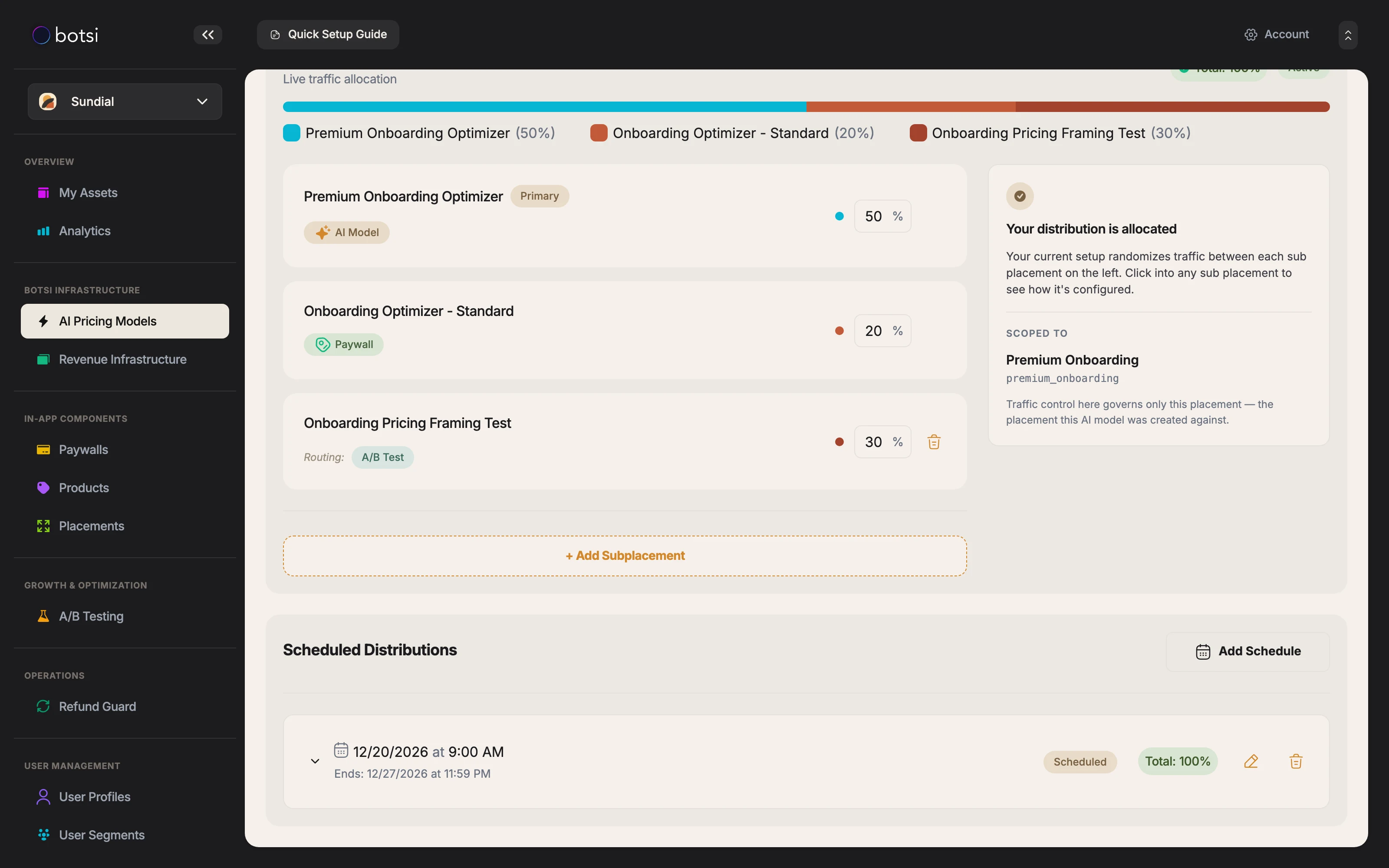Click the Paywalls card icon
Viewport: 1389px width, 868px height.
click(x=43, y=450)
